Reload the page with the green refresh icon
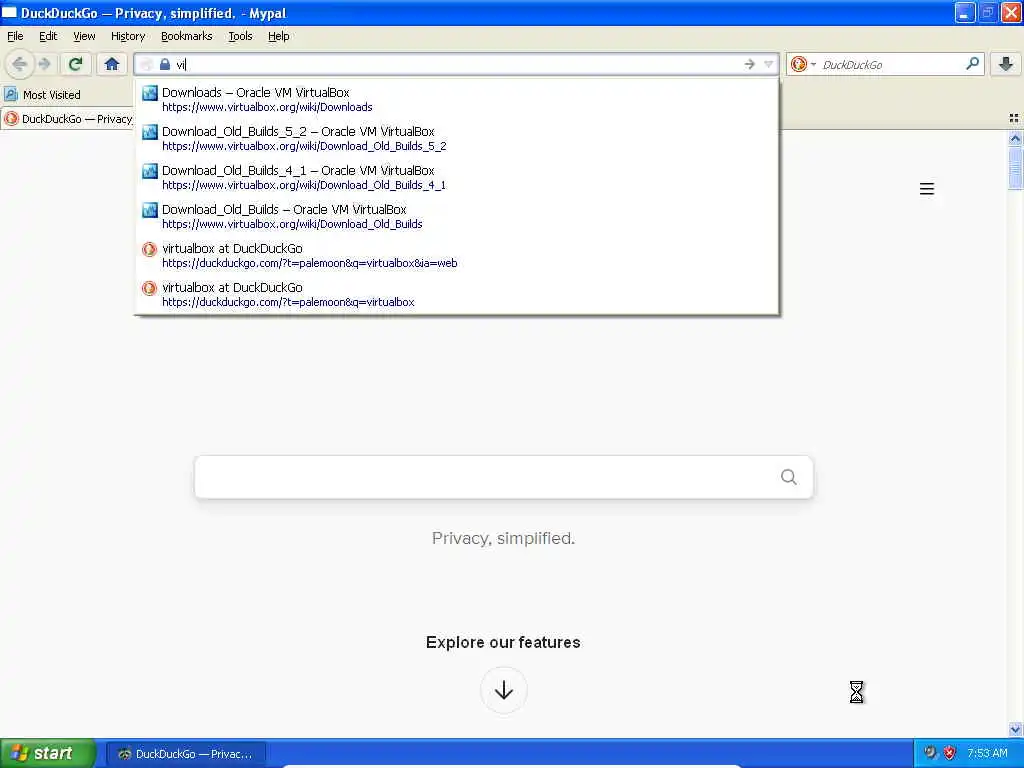 point(75,64)
